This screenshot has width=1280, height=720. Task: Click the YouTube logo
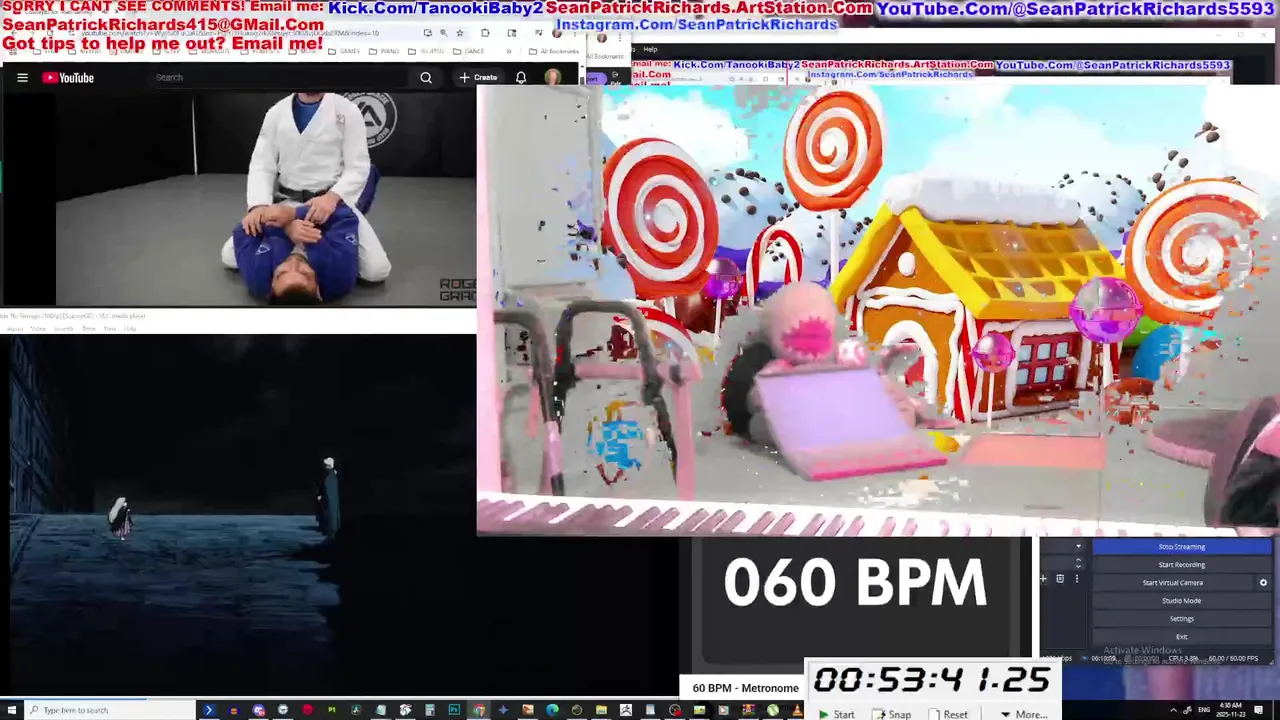68,77
